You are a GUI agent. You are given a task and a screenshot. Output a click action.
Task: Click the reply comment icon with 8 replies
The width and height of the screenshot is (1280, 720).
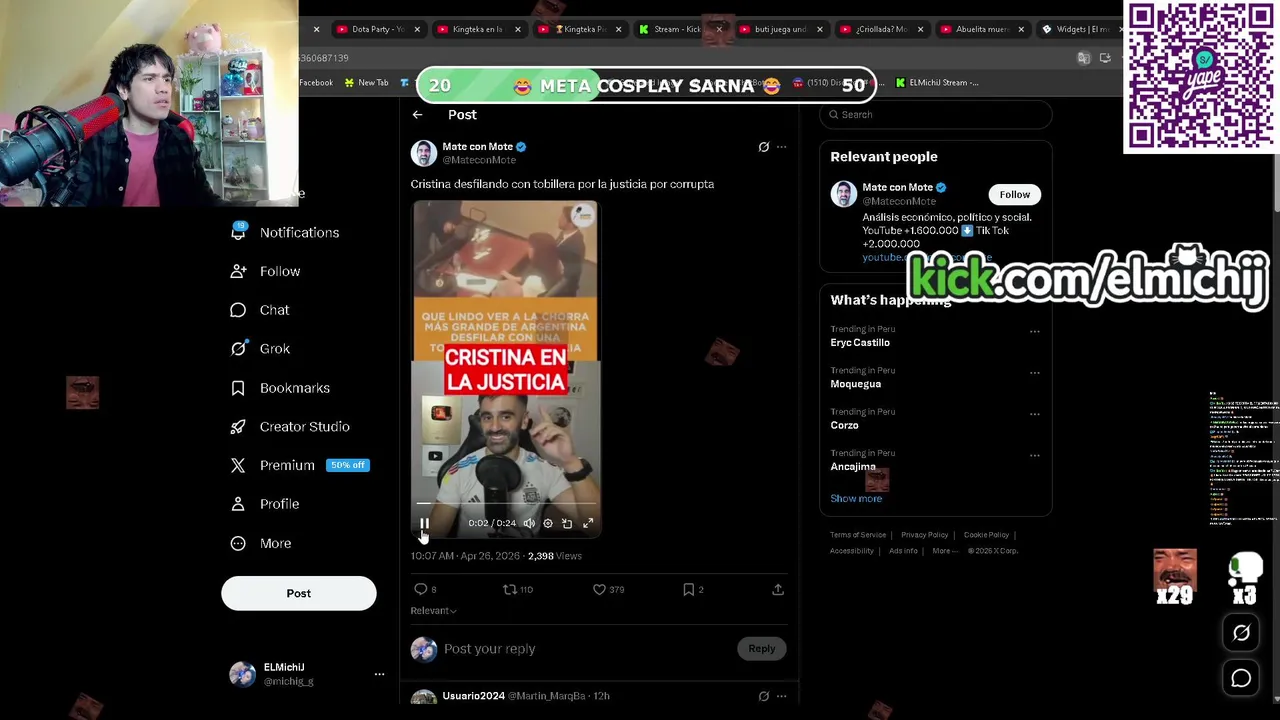click(x=421, y=590)
